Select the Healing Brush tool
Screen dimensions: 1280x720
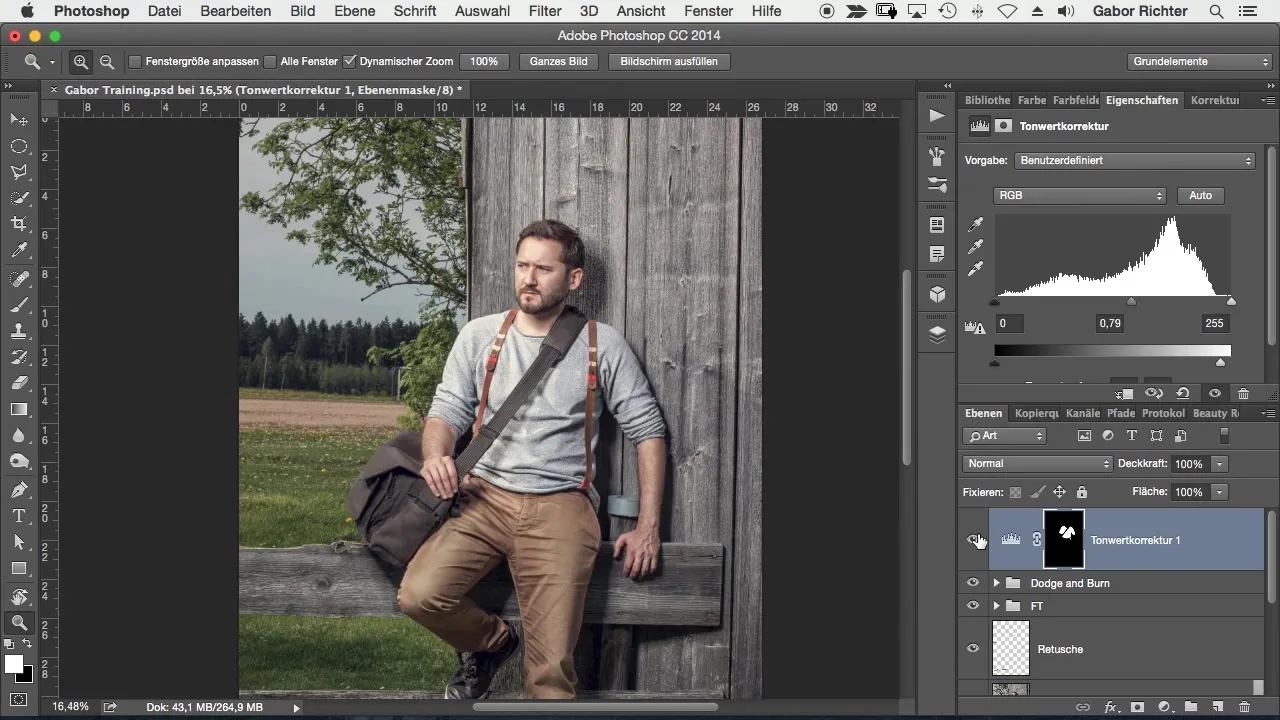tap(19, 279)
